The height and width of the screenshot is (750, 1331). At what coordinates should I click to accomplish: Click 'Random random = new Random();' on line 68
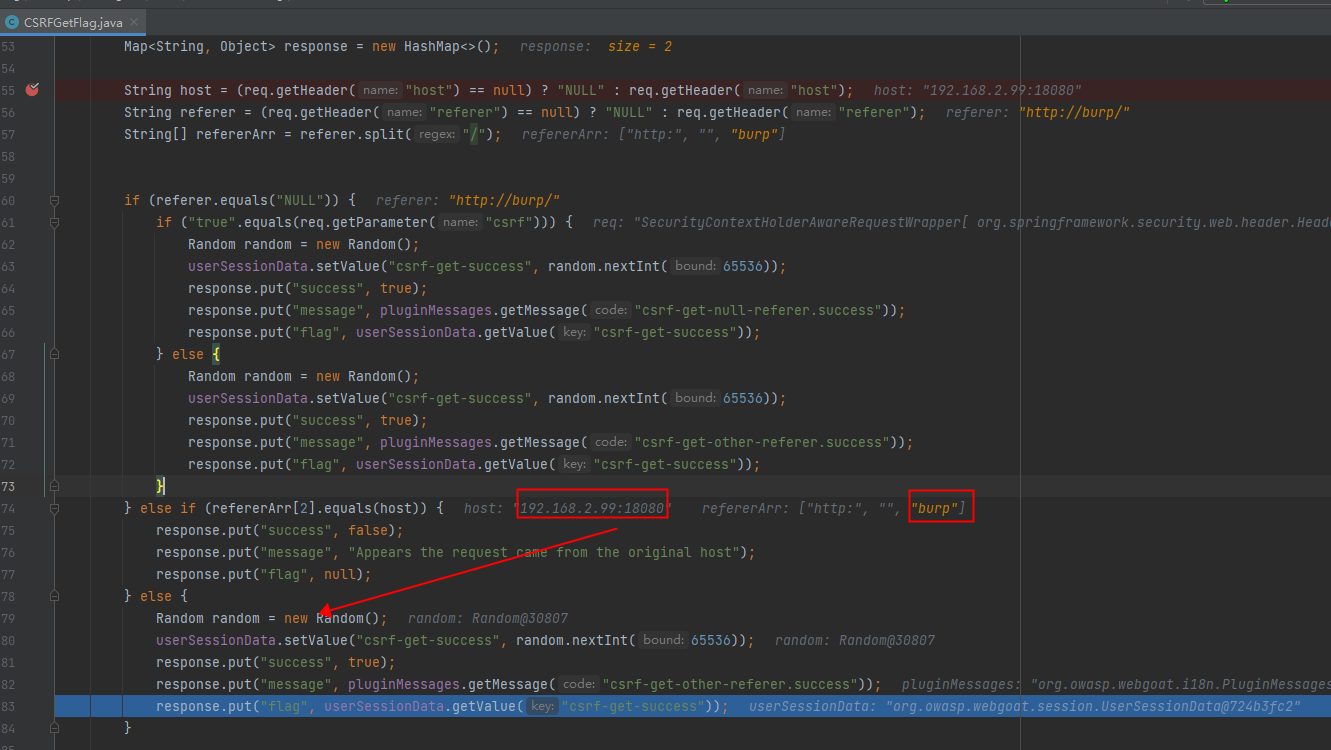click(x=304, y=376)
